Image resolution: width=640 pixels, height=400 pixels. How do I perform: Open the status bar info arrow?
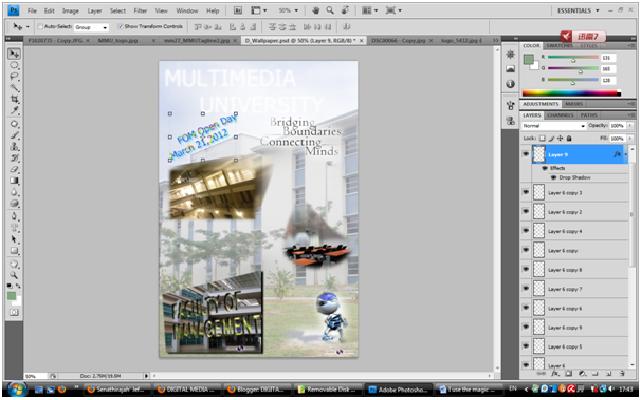tap(146, 376)
